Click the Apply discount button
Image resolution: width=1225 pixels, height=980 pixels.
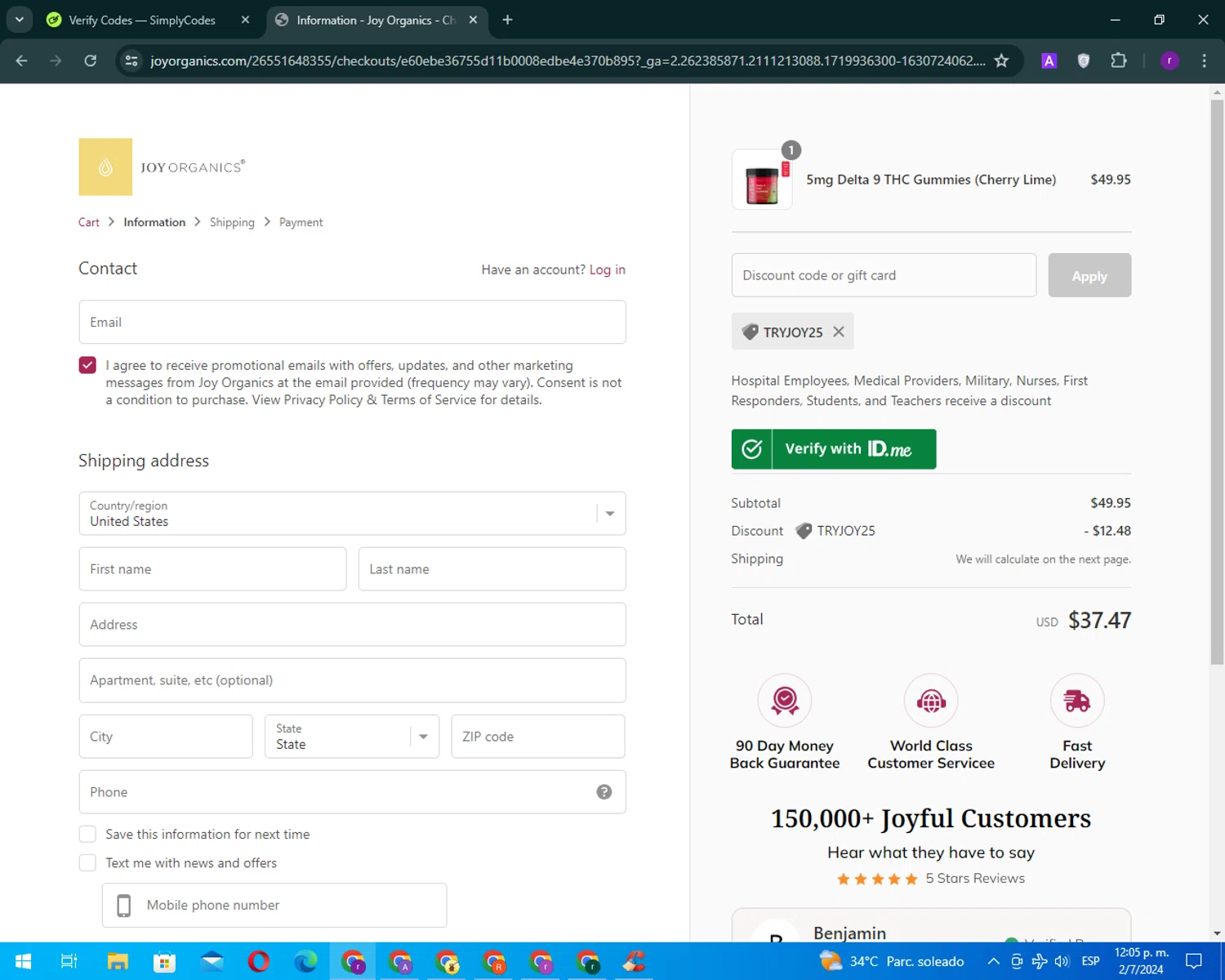point(1089,275)
